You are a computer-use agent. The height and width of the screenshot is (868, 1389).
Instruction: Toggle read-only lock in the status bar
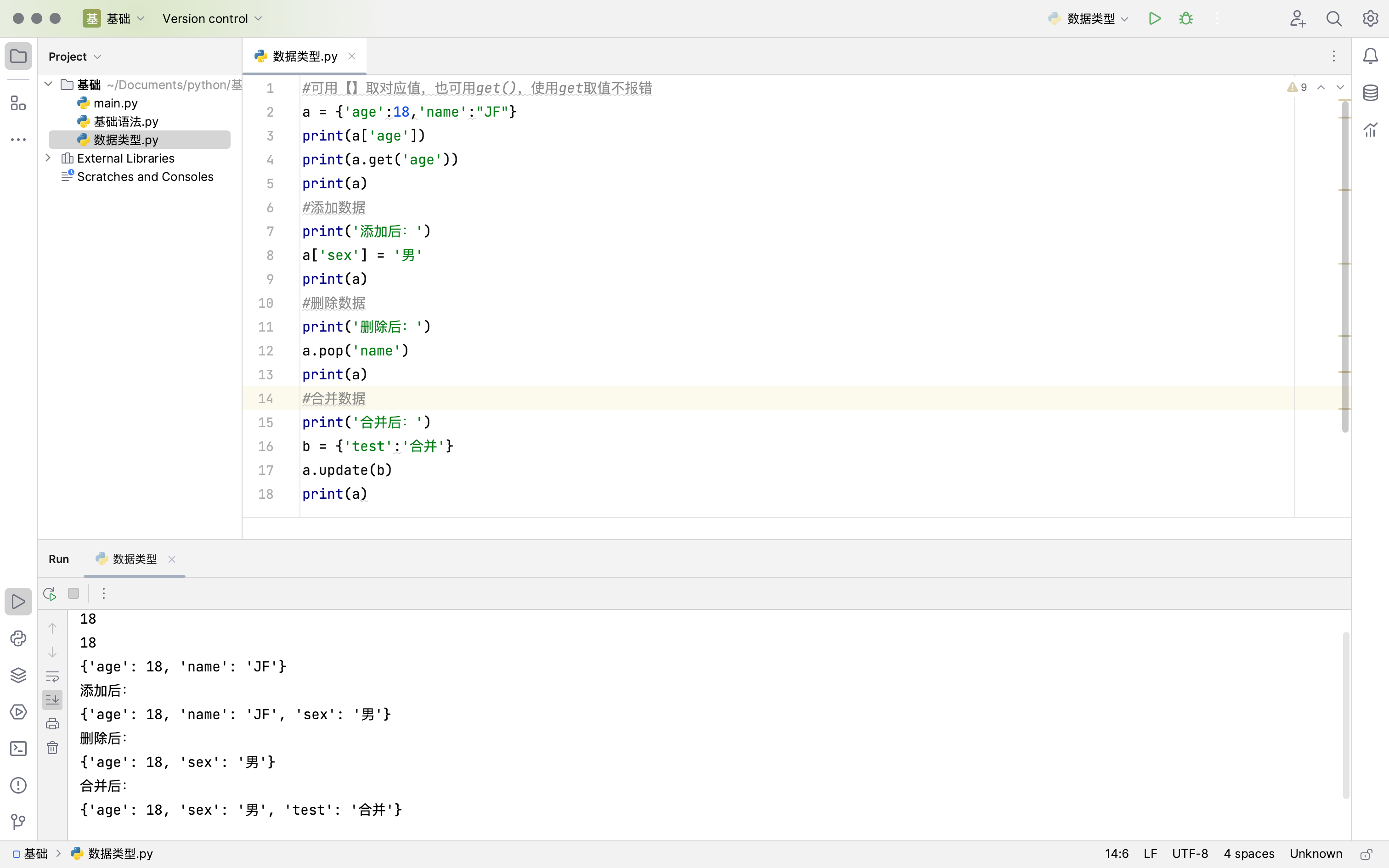tap(1366, 854)
